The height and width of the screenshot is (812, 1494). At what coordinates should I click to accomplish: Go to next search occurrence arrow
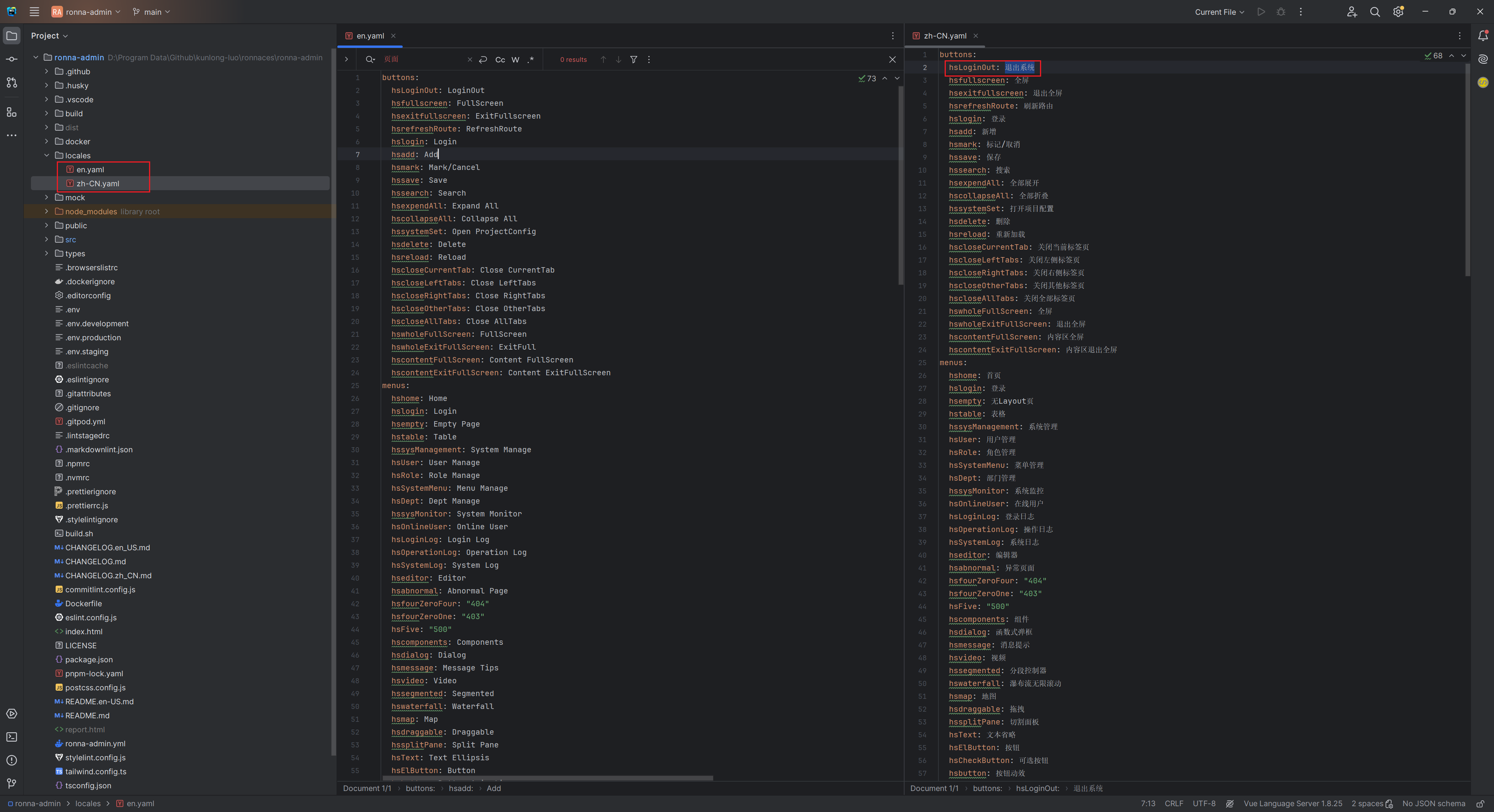pos(618,59)
